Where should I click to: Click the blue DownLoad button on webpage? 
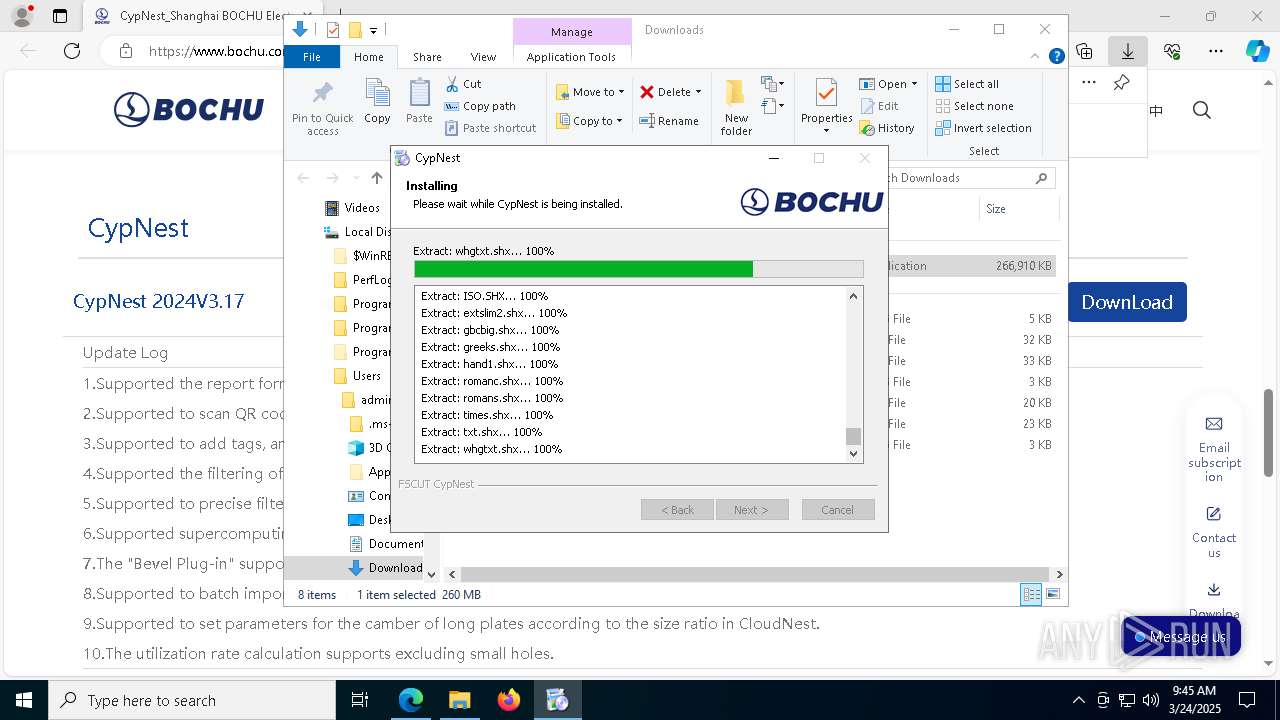click(x=1127, y=302)
